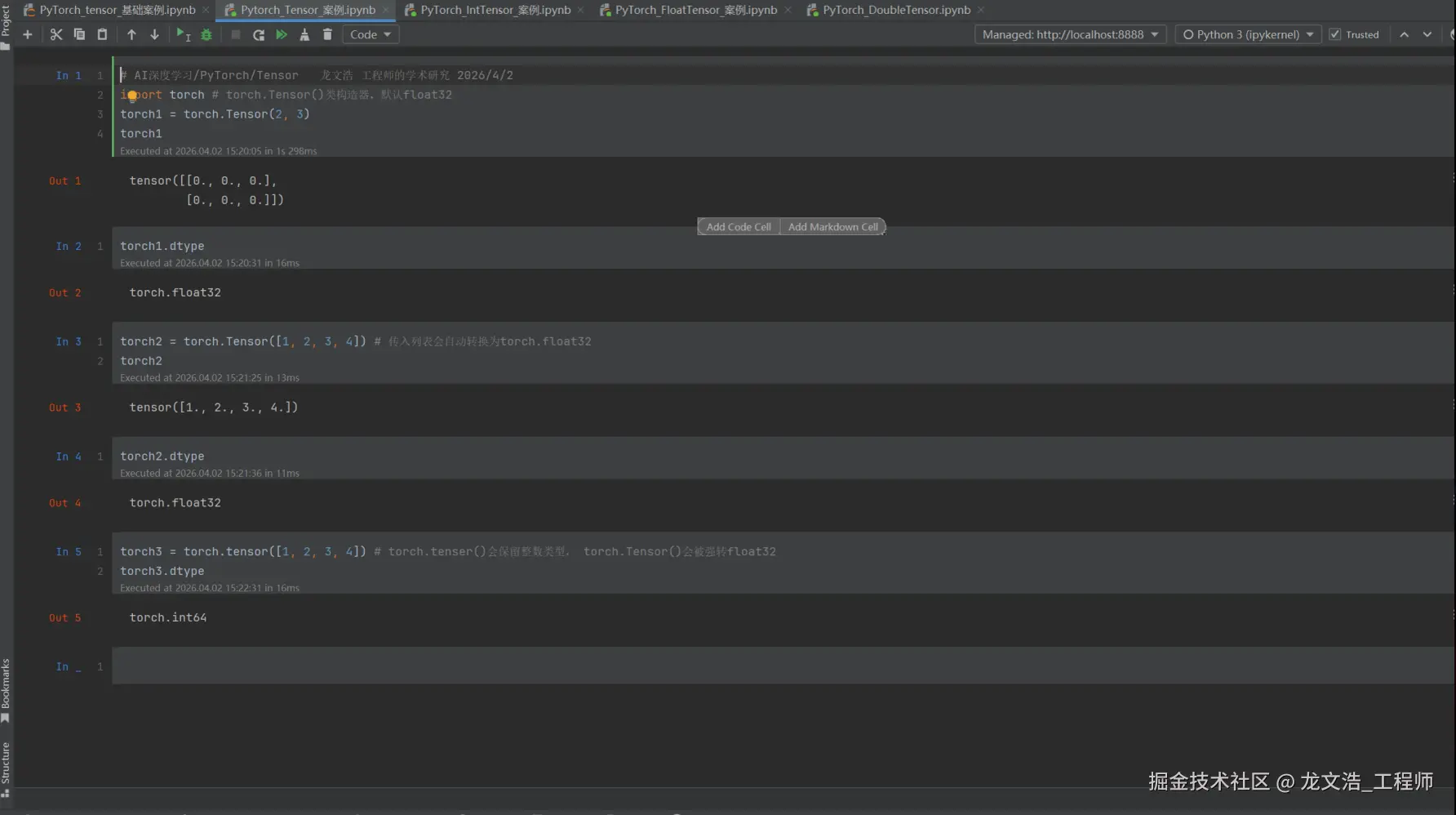The image size is (1456, 815).
Task: Jump to previous cell with up chevron
Action: tap(1404, 34)
